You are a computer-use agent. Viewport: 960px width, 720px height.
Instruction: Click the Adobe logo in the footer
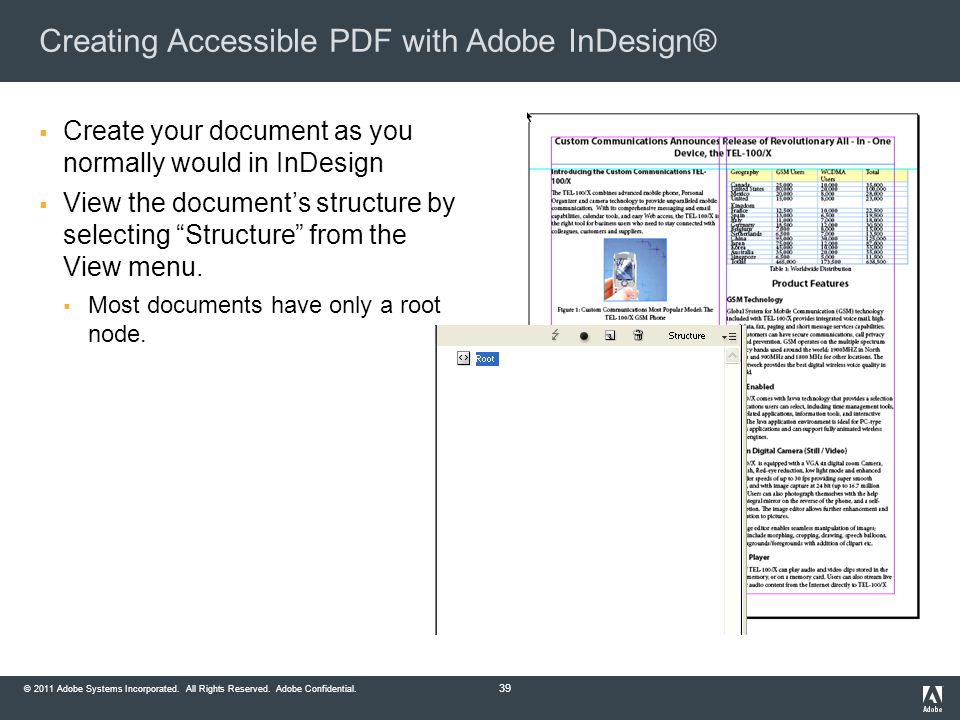932,699
